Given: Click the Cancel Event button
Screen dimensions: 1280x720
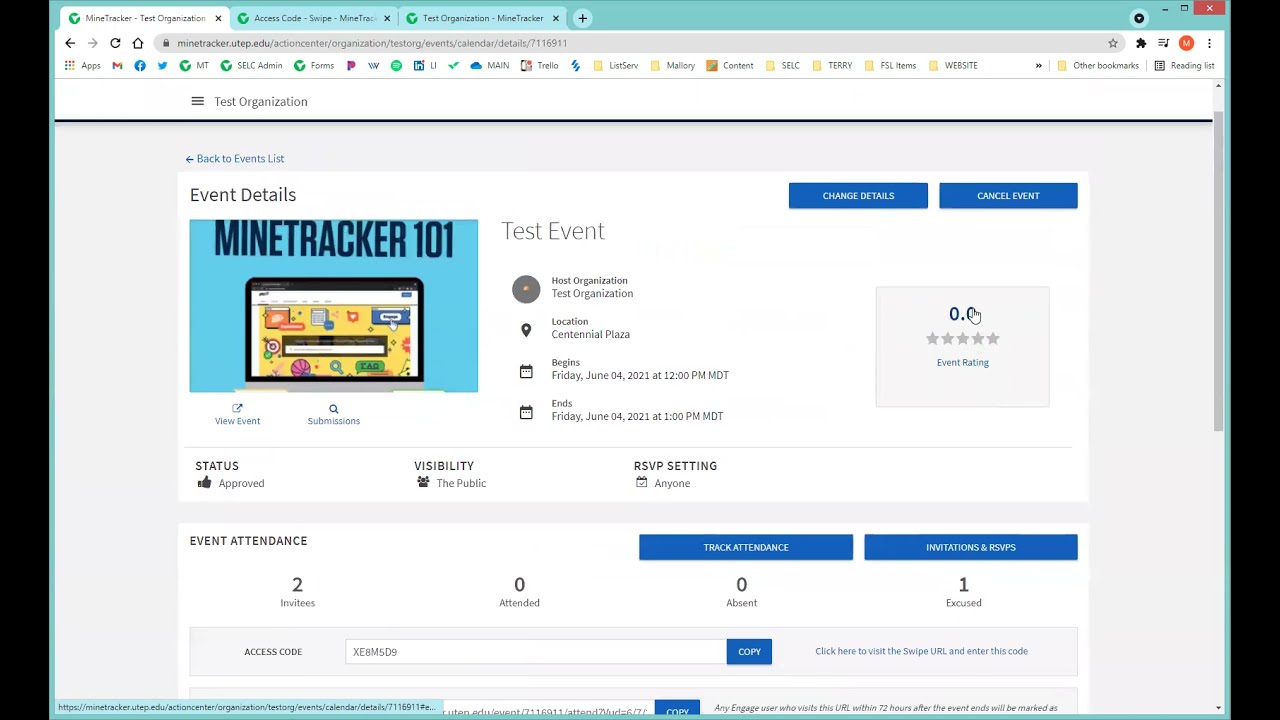Looking at the screenshot, I should [1008, 196].
